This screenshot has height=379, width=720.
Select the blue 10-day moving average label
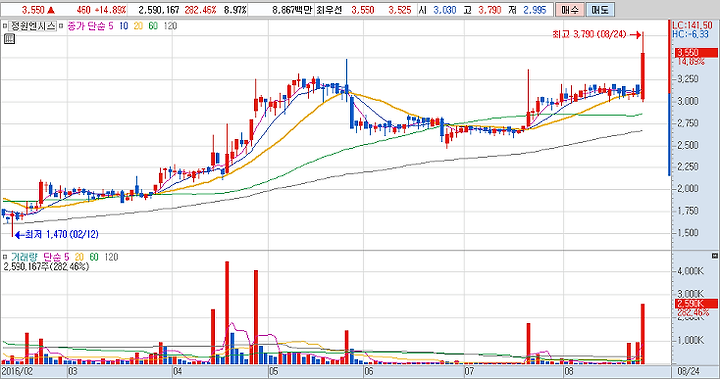(x=124, y=26)
